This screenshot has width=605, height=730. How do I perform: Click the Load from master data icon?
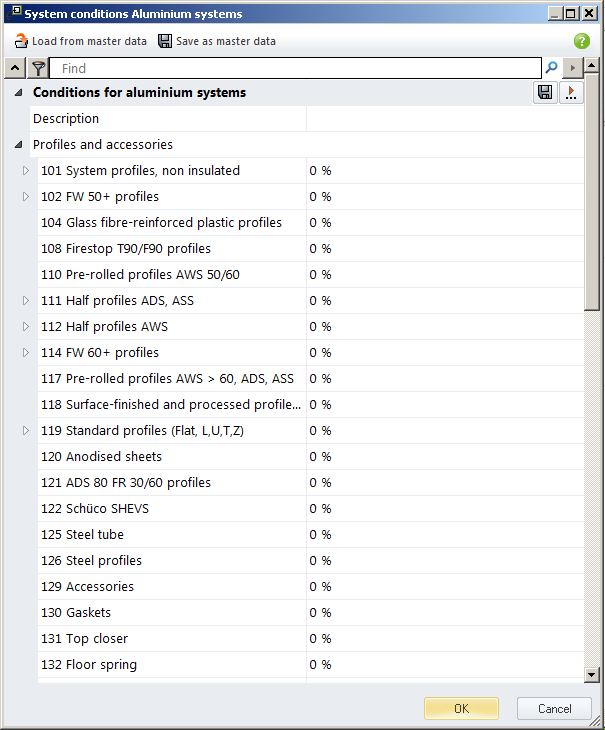(21, 41)
